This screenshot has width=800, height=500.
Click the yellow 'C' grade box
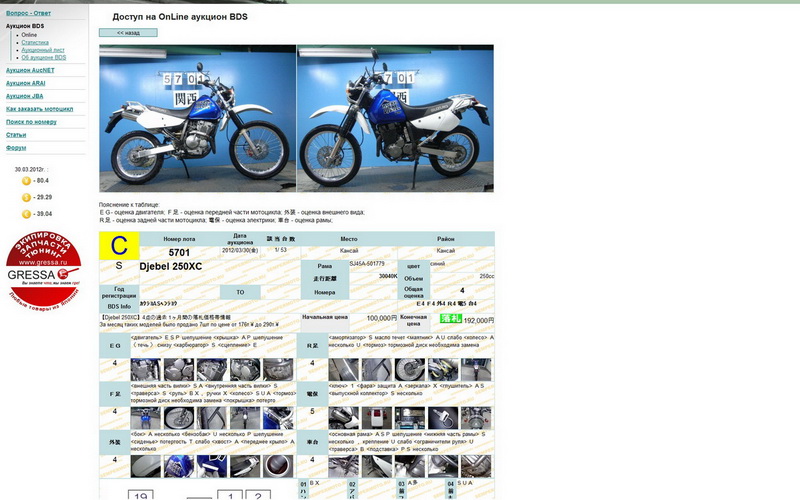click(119, 246)
